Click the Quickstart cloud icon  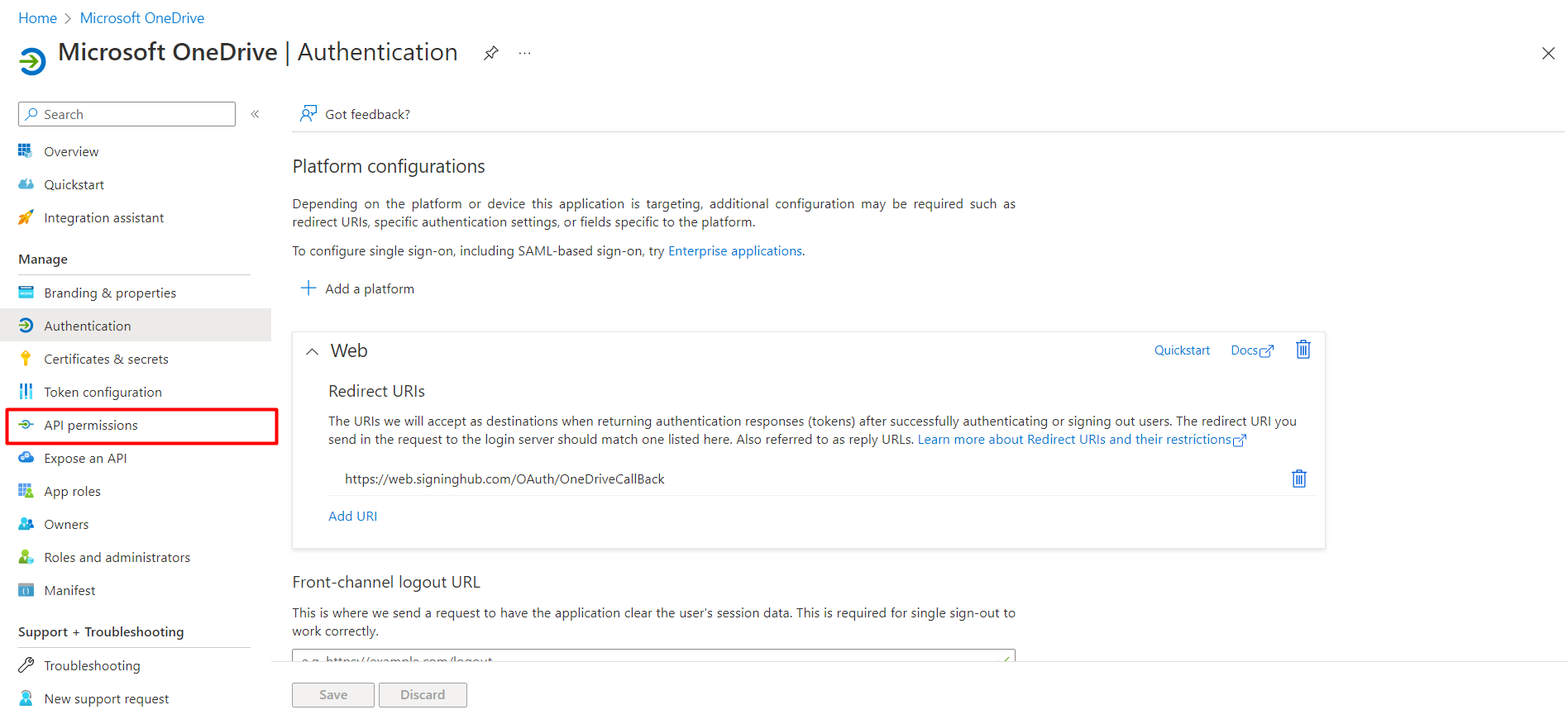coord(26,184)
